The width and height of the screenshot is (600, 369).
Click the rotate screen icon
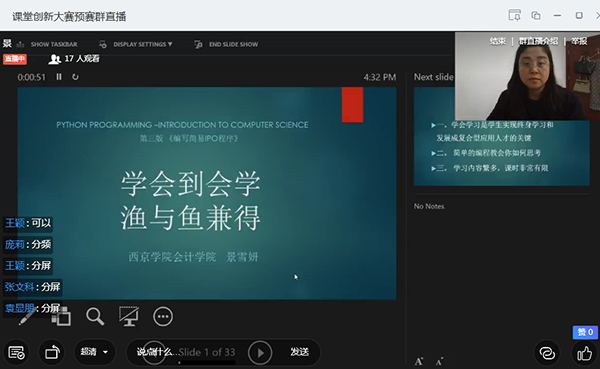[52, 353]
